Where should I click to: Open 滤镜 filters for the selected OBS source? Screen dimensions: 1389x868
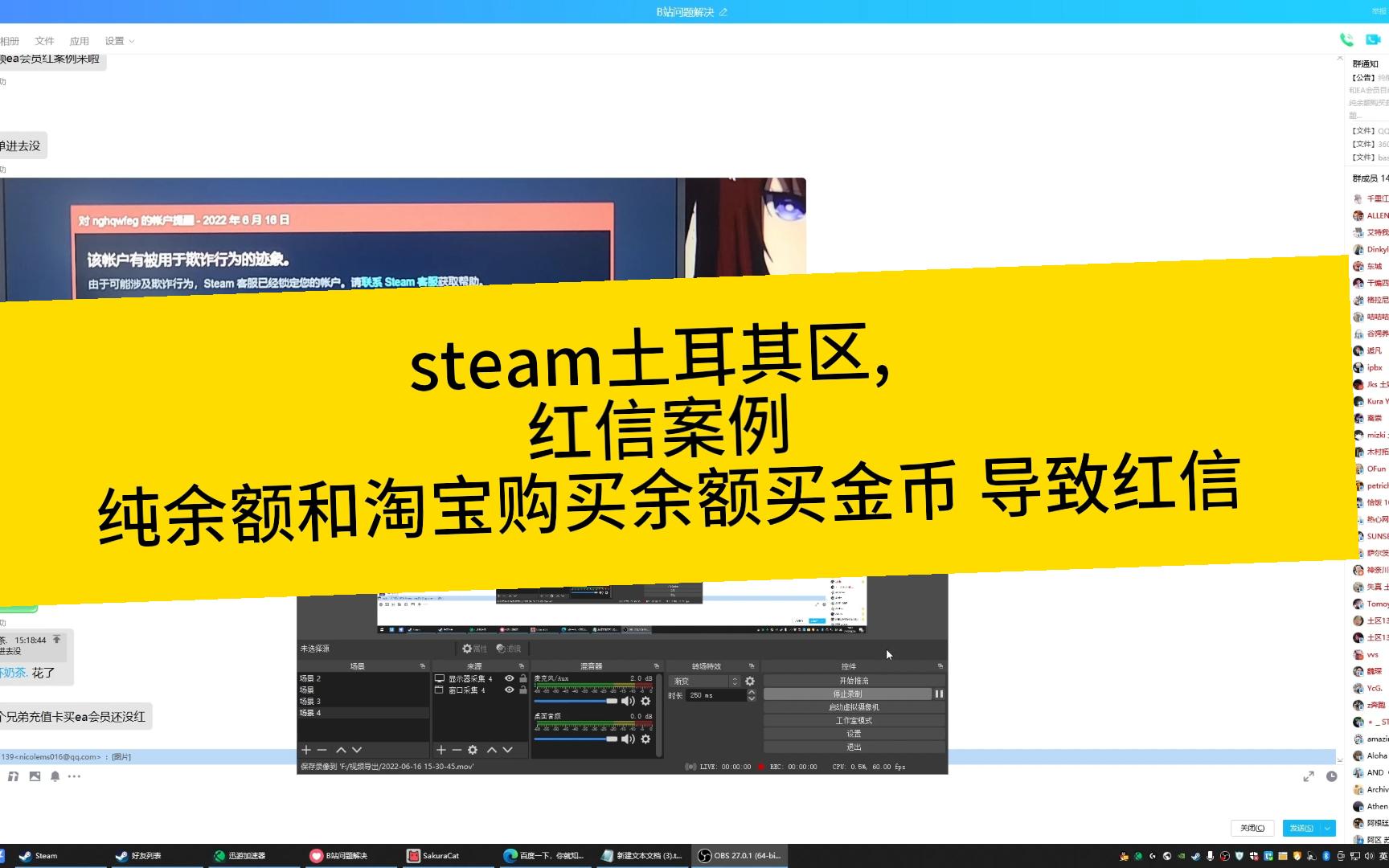coord(509,649)
